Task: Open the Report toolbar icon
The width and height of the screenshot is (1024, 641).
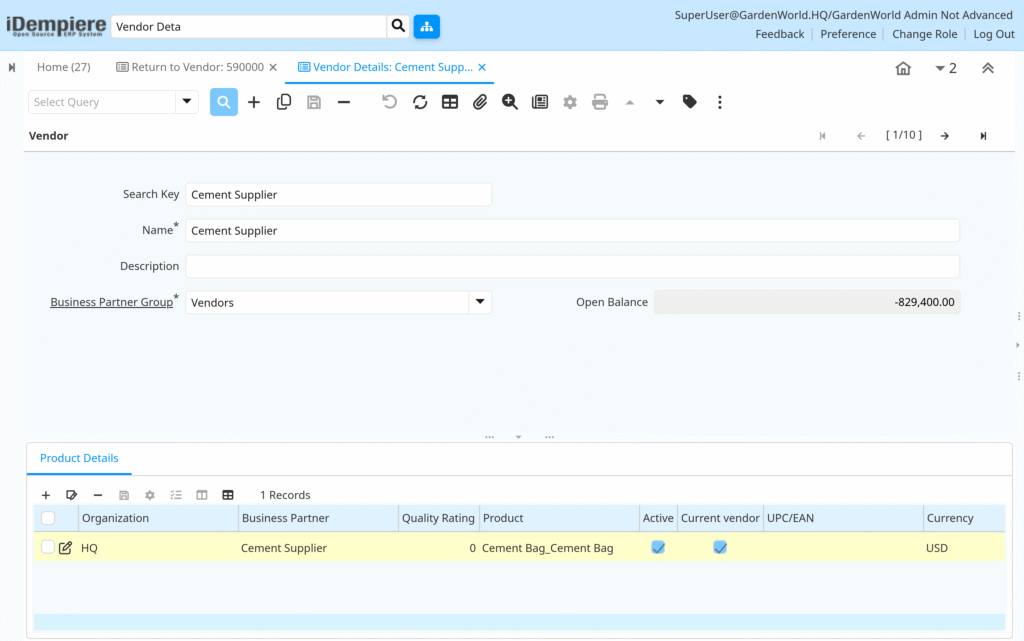Action: [540, 102]
